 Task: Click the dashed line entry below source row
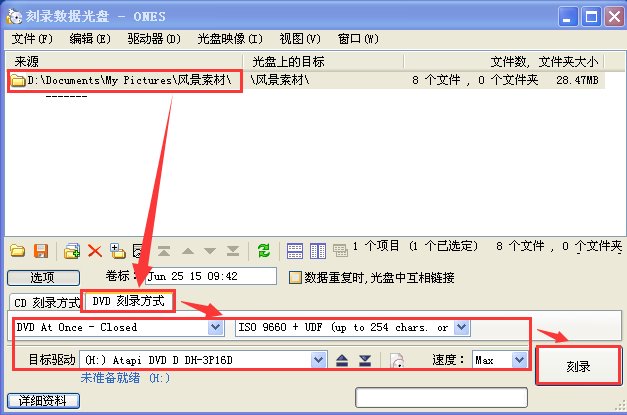coord(66,97)
